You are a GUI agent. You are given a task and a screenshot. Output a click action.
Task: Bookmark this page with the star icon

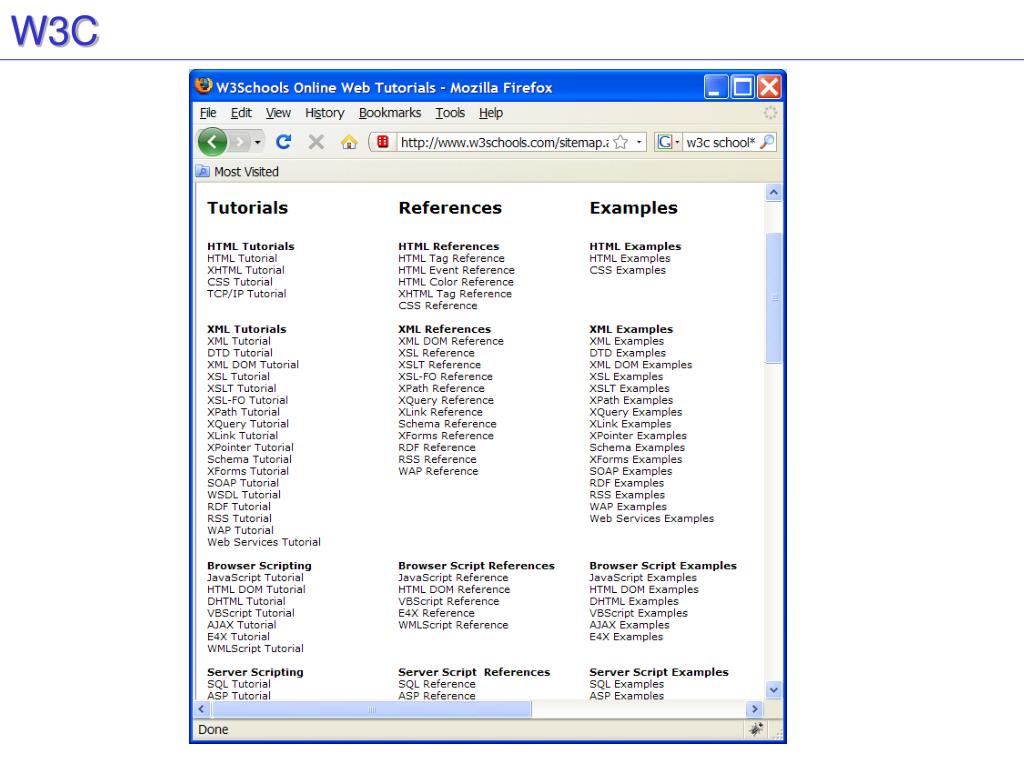621,142
